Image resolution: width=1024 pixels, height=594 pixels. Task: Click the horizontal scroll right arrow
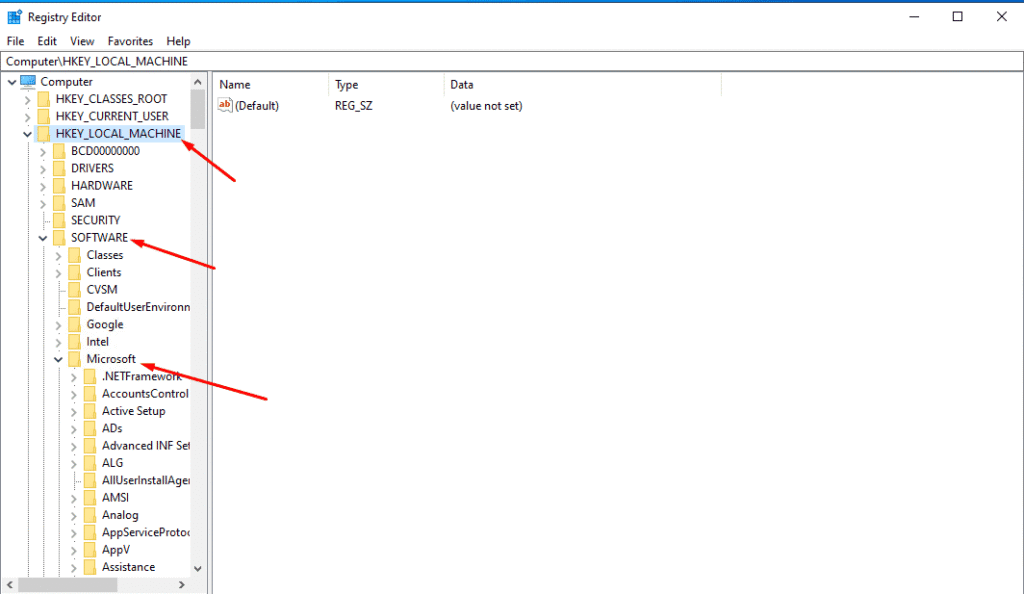tap(182, 585)
